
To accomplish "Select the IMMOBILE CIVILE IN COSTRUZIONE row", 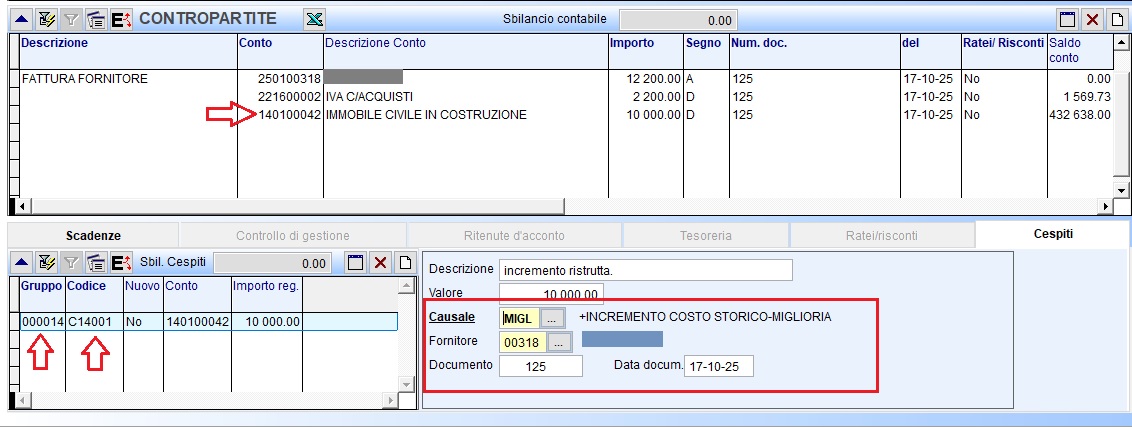I will 425,115.
